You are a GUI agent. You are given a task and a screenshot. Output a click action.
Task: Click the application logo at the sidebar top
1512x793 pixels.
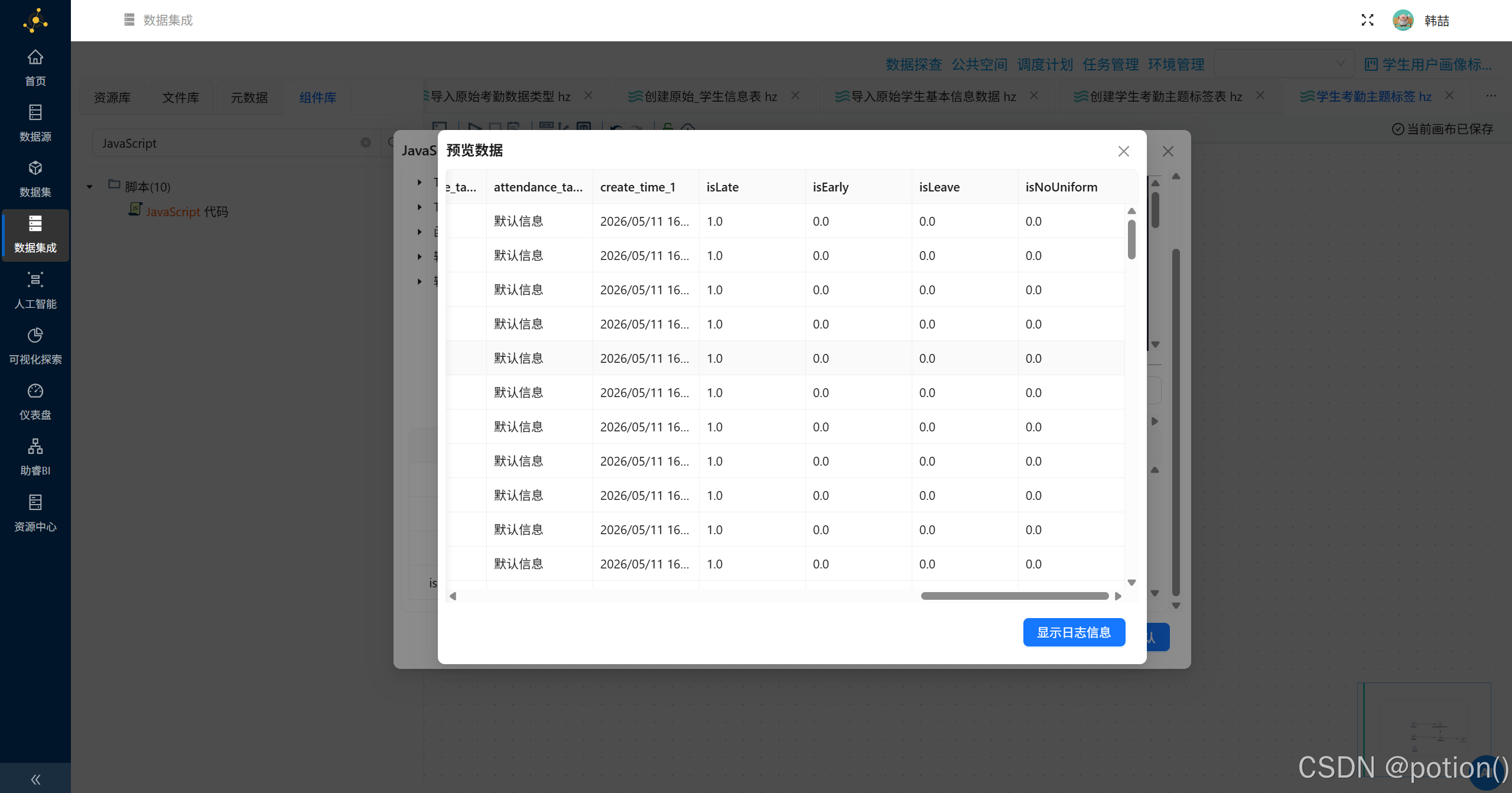tap(35, 21)
